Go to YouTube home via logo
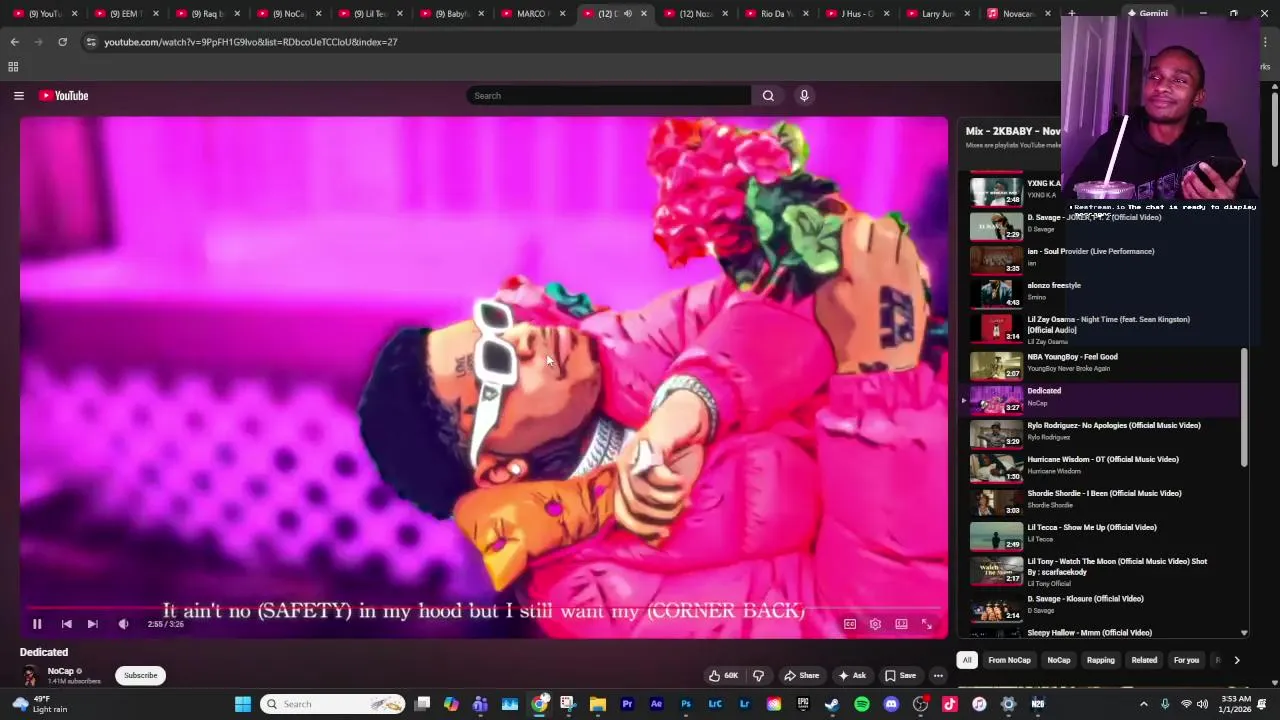Image resolution: width=1280 pixels, height=720 pixels. tap(64, 96)
